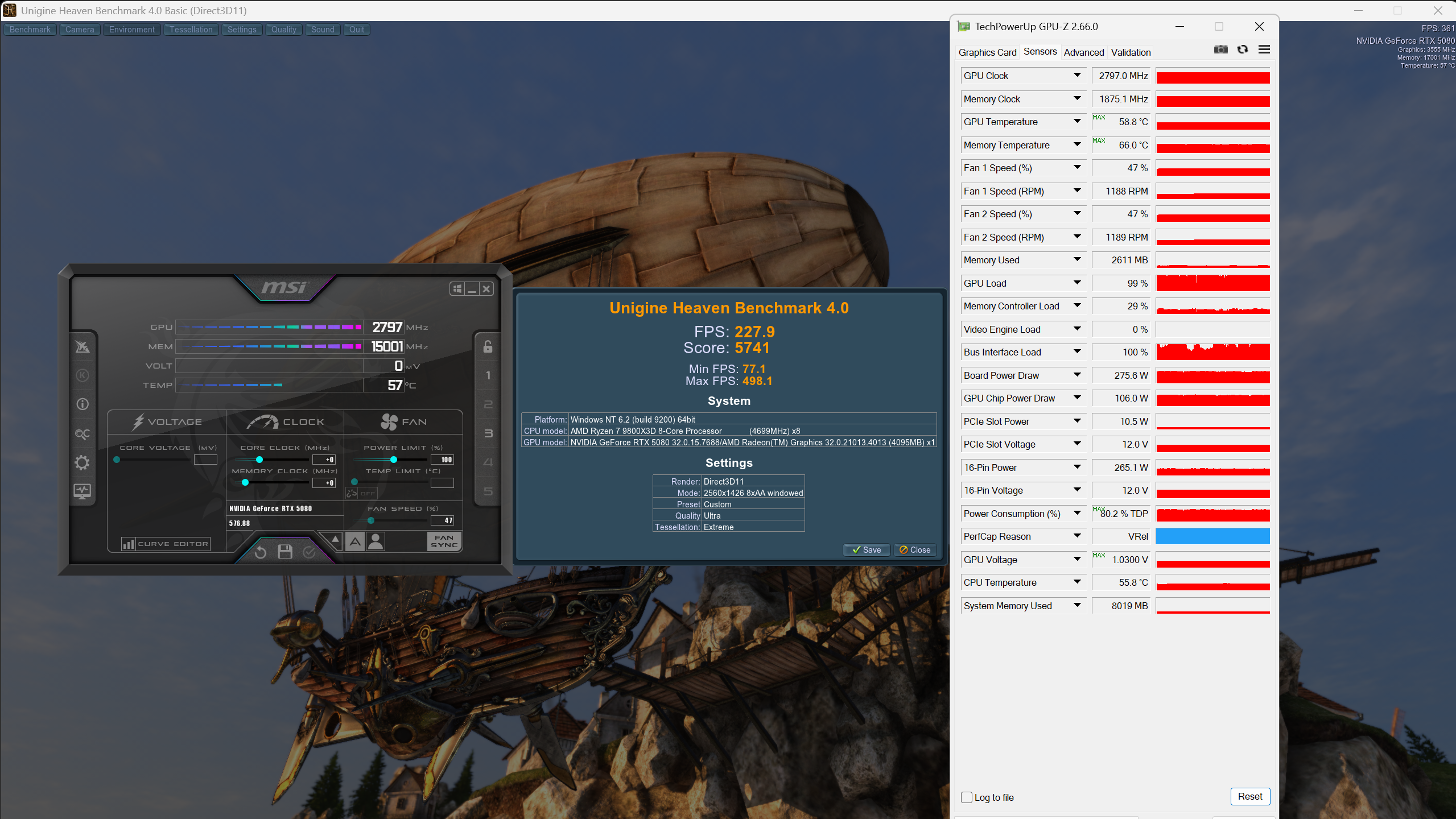Click the Core Clock slider handle
The height and width of the screenshot is (819, 1456).
pos(259,460)
